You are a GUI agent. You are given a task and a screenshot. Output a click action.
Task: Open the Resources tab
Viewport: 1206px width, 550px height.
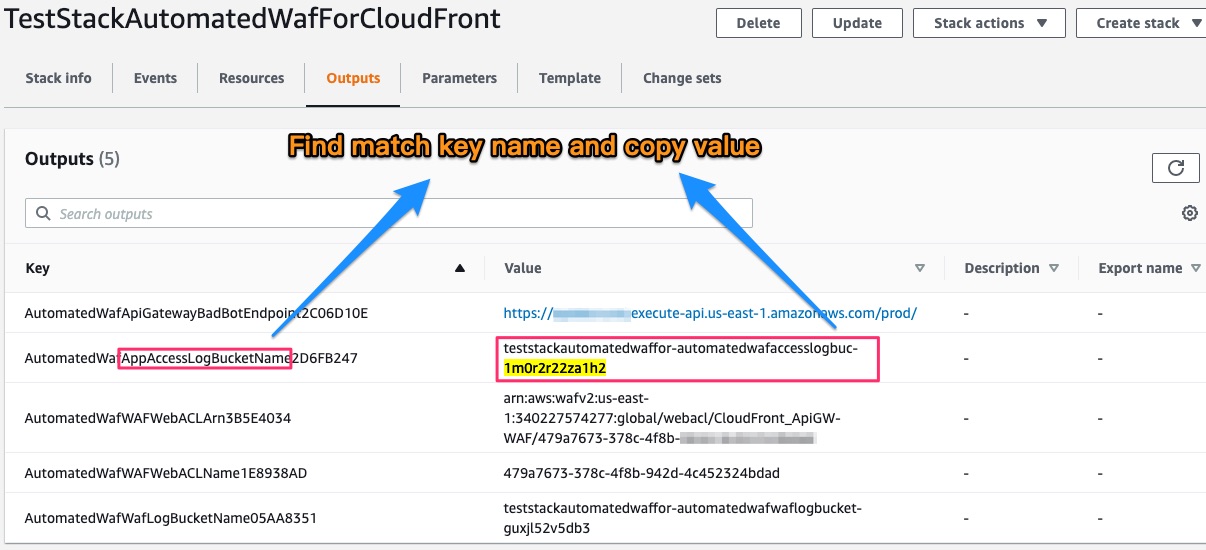[x=252, y=78]
